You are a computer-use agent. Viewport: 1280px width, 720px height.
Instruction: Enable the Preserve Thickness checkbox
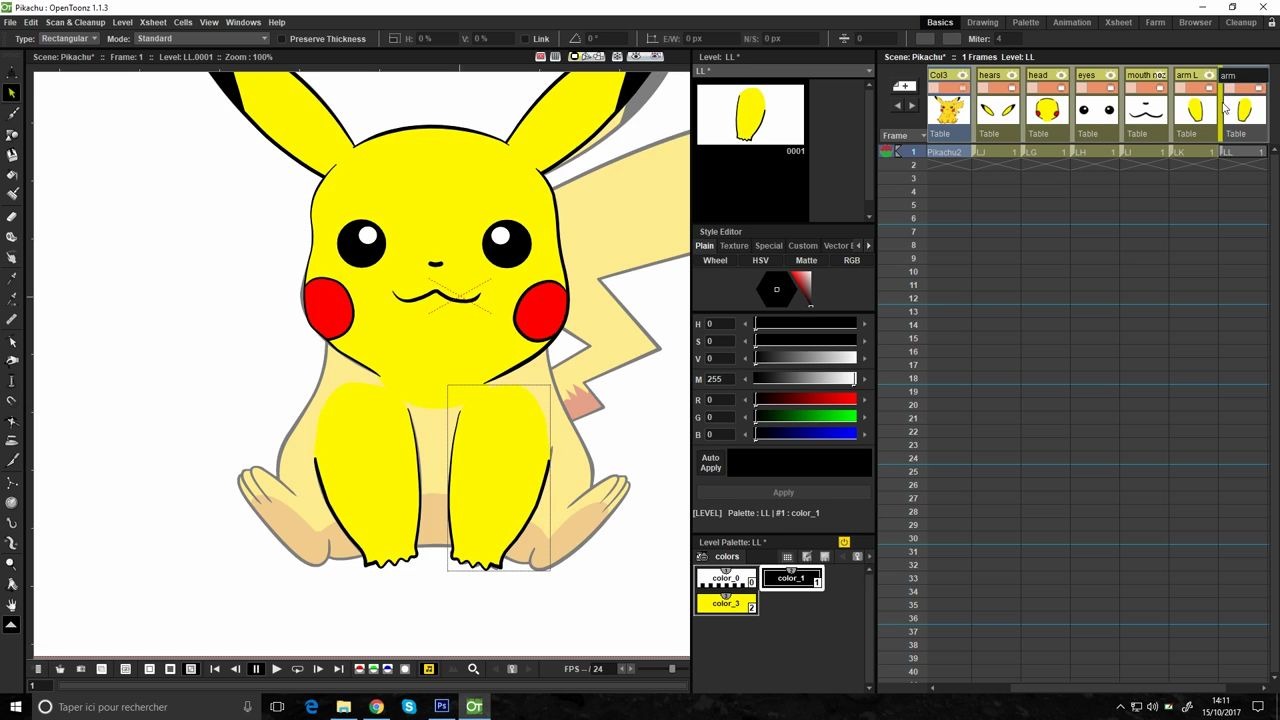point(281,39)
